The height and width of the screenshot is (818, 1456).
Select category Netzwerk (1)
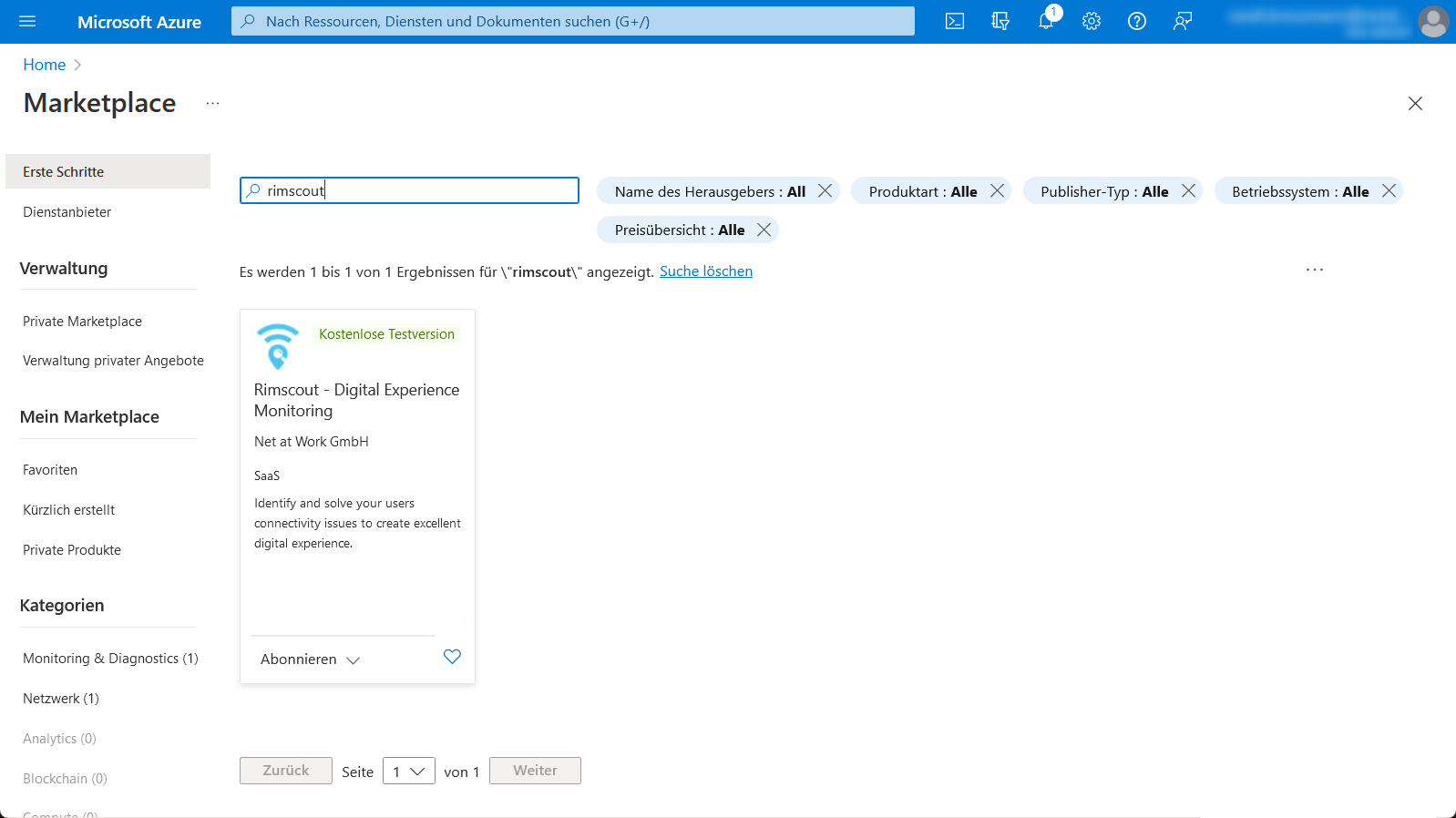pos(61,699)
